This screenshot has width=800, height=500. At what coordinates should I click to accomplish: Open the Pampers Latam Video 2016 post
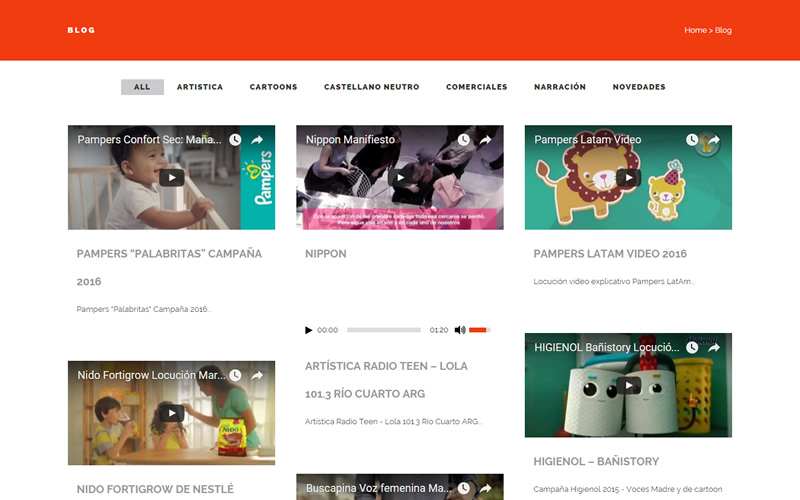pos(610,254)
